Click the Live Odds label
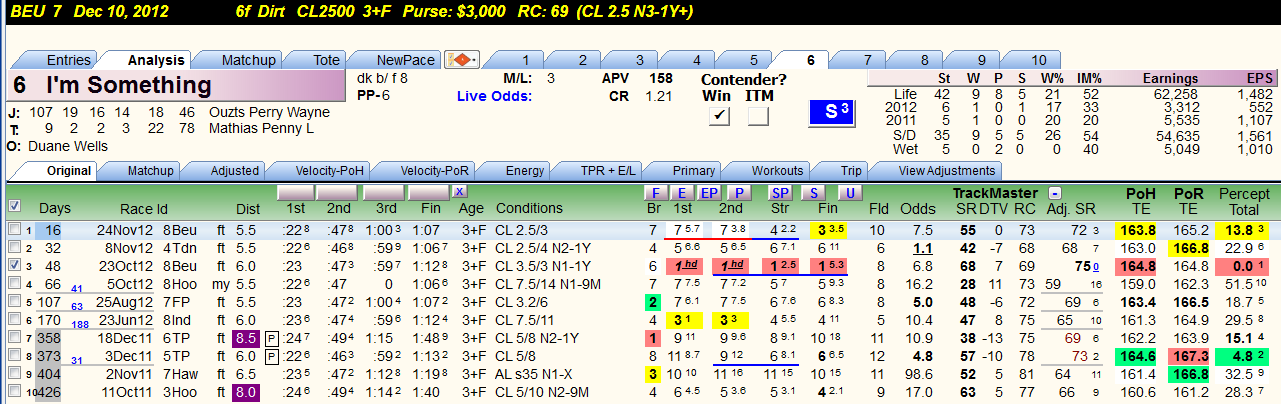 (495, 96)
